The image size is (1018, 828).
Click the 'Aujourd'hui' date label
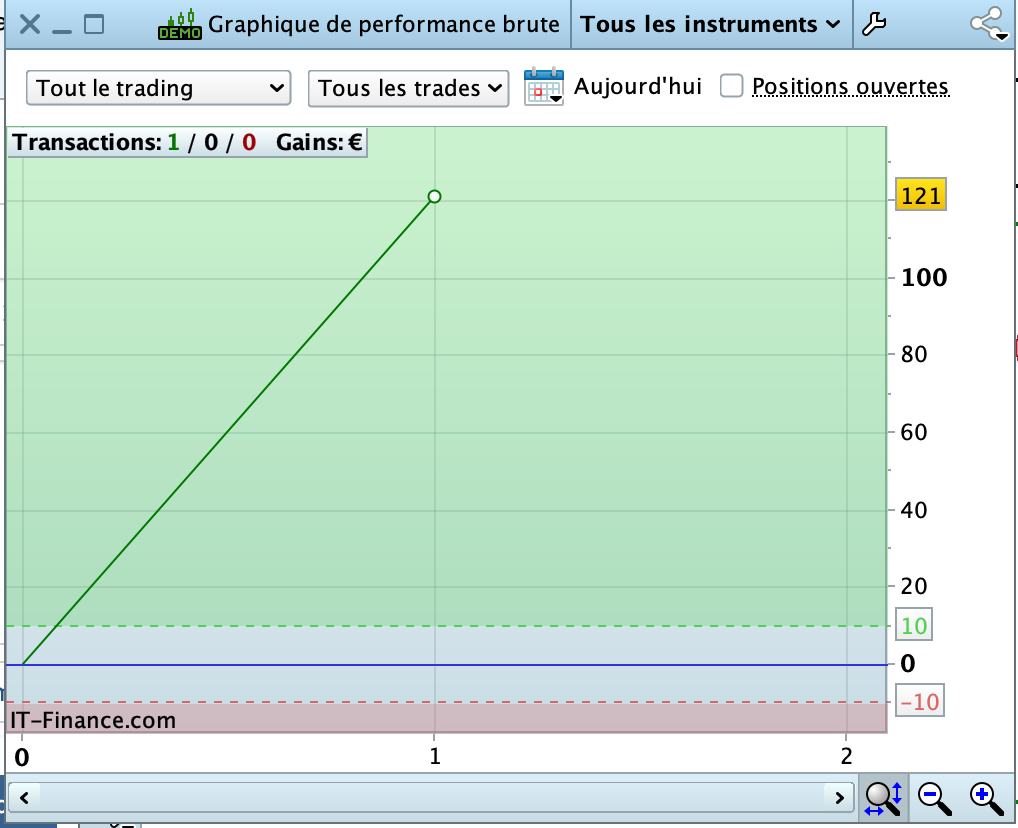(x=638, y=86)
